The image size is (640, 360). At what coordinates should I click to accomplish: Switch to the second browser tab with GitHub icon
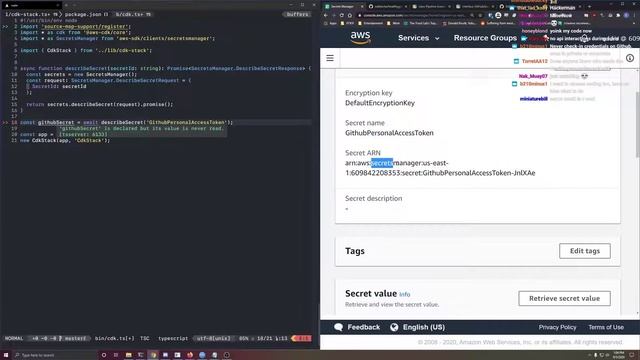pos(388,6)
